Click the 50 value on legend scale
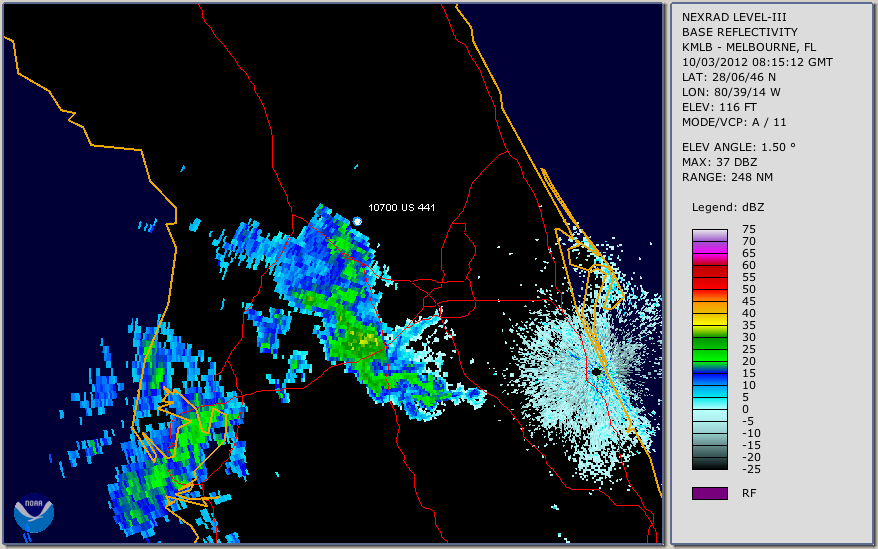This screenshot has height=549, width=878. (x=749, y=289)
